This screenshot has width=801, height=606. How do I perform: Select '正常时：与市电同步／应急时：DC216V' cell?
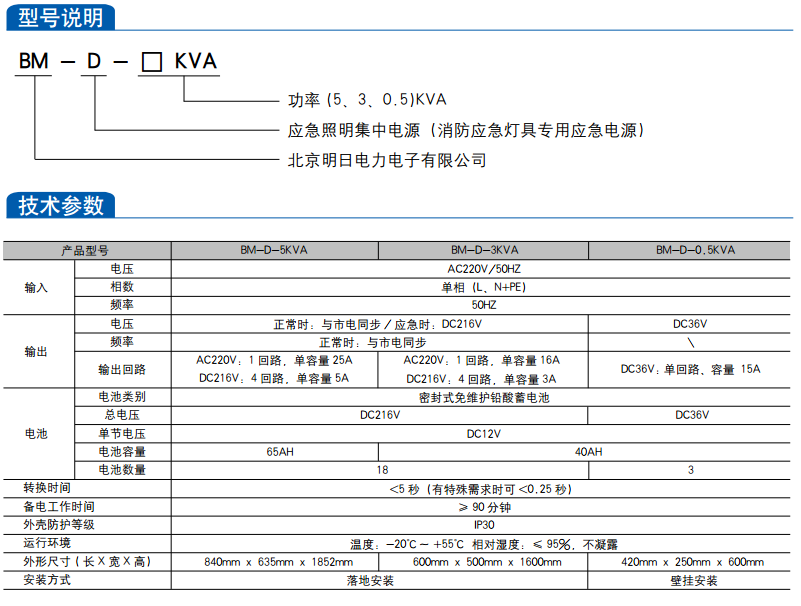coord(378,324)
